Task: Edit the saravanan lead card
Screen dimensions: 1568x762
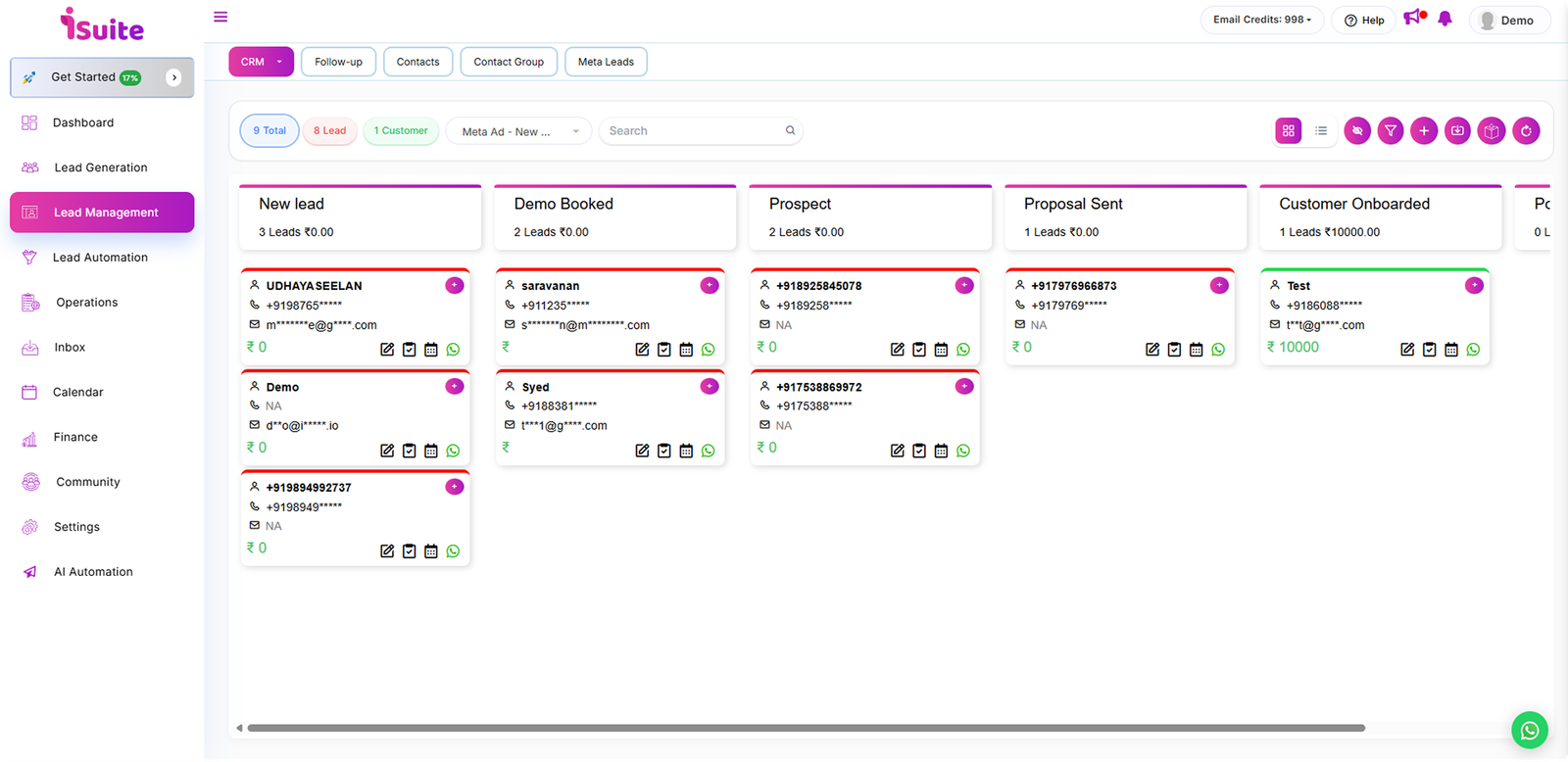Action: (x=642, y=350)
